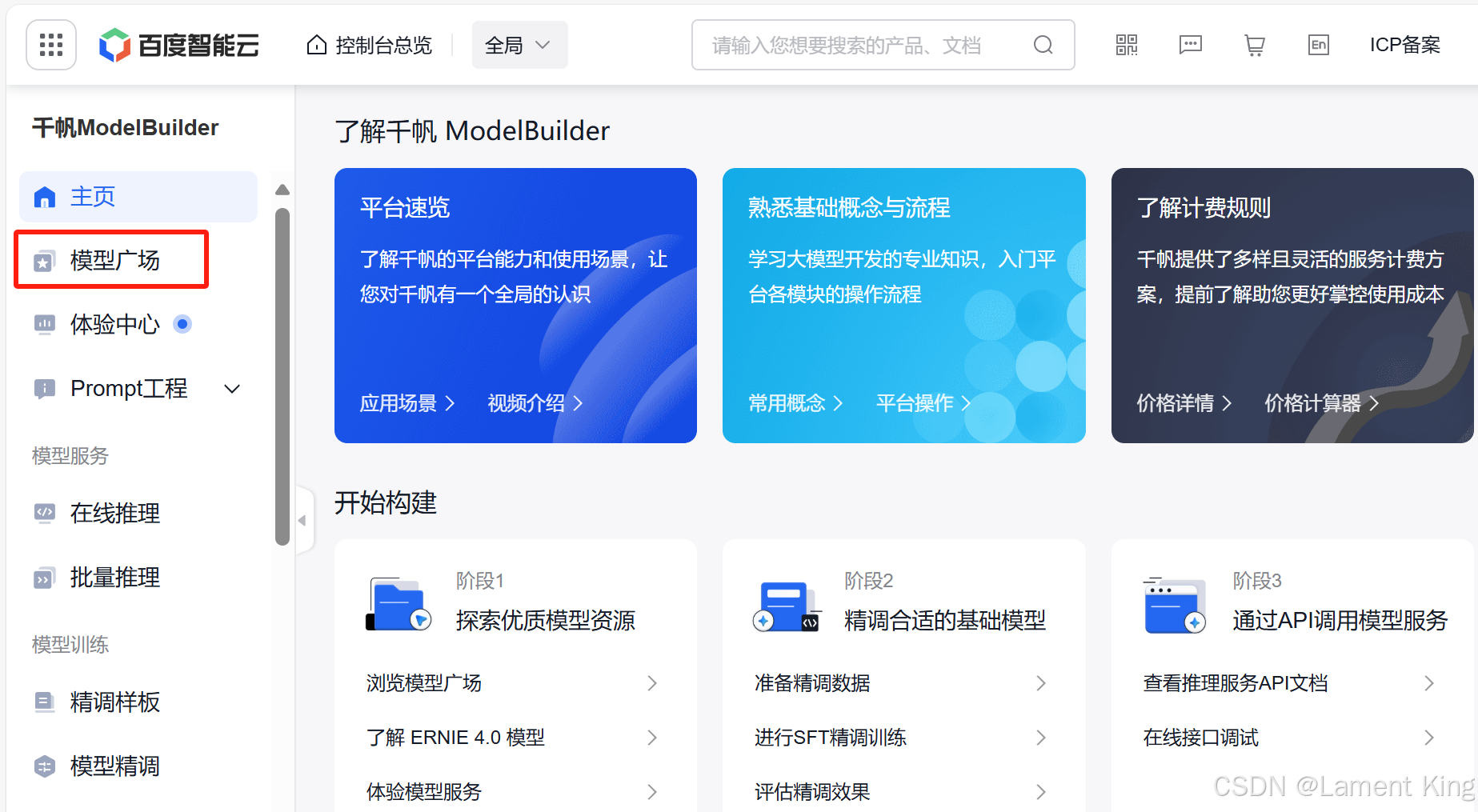The image size is (1478, 812).
Task: Open the 应用场景 link
Action: pyautogui.click(x=407, y=402)
